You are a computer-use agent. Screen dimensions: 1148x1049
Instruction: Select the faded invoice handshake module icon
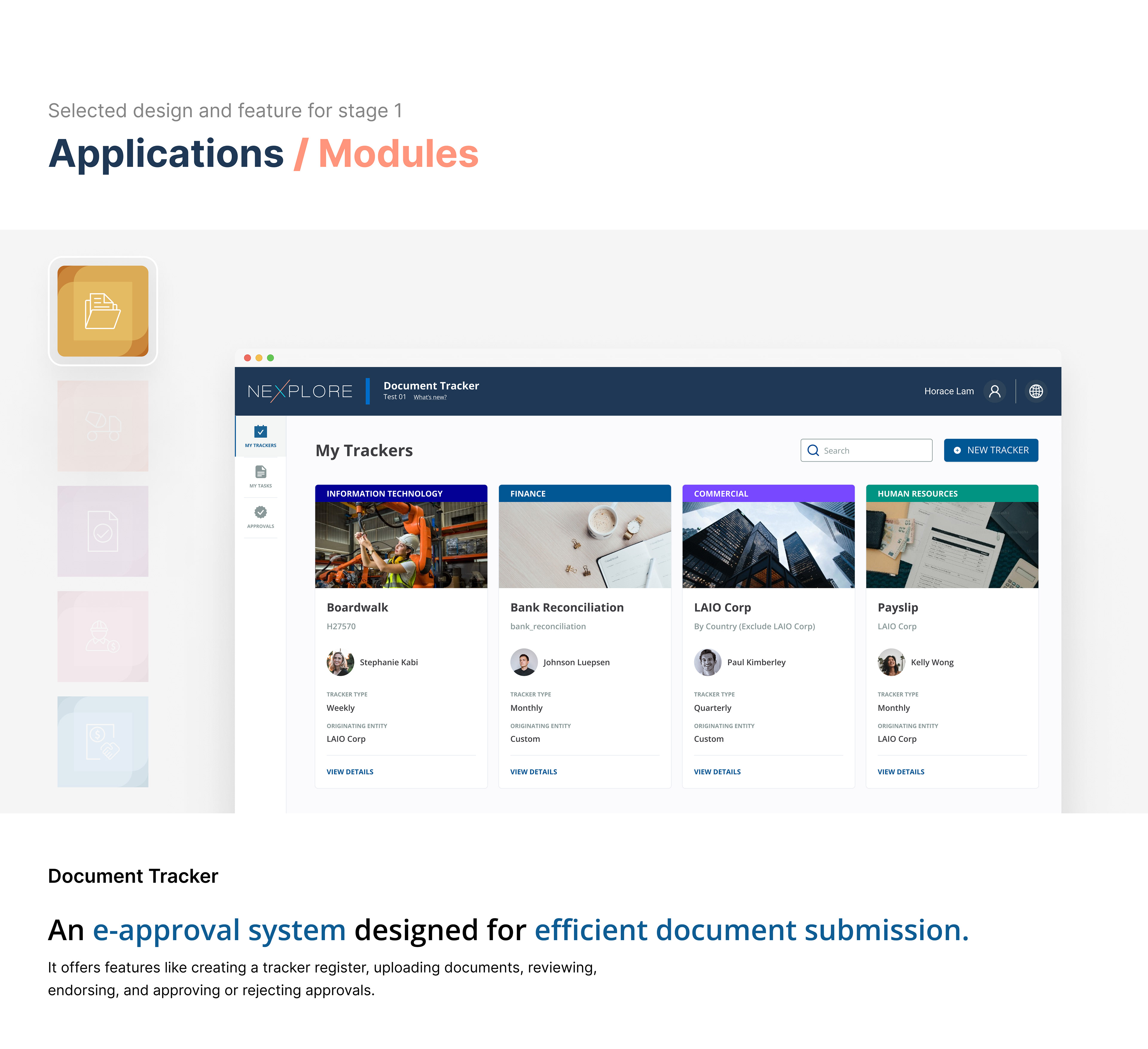coord(103,742)
